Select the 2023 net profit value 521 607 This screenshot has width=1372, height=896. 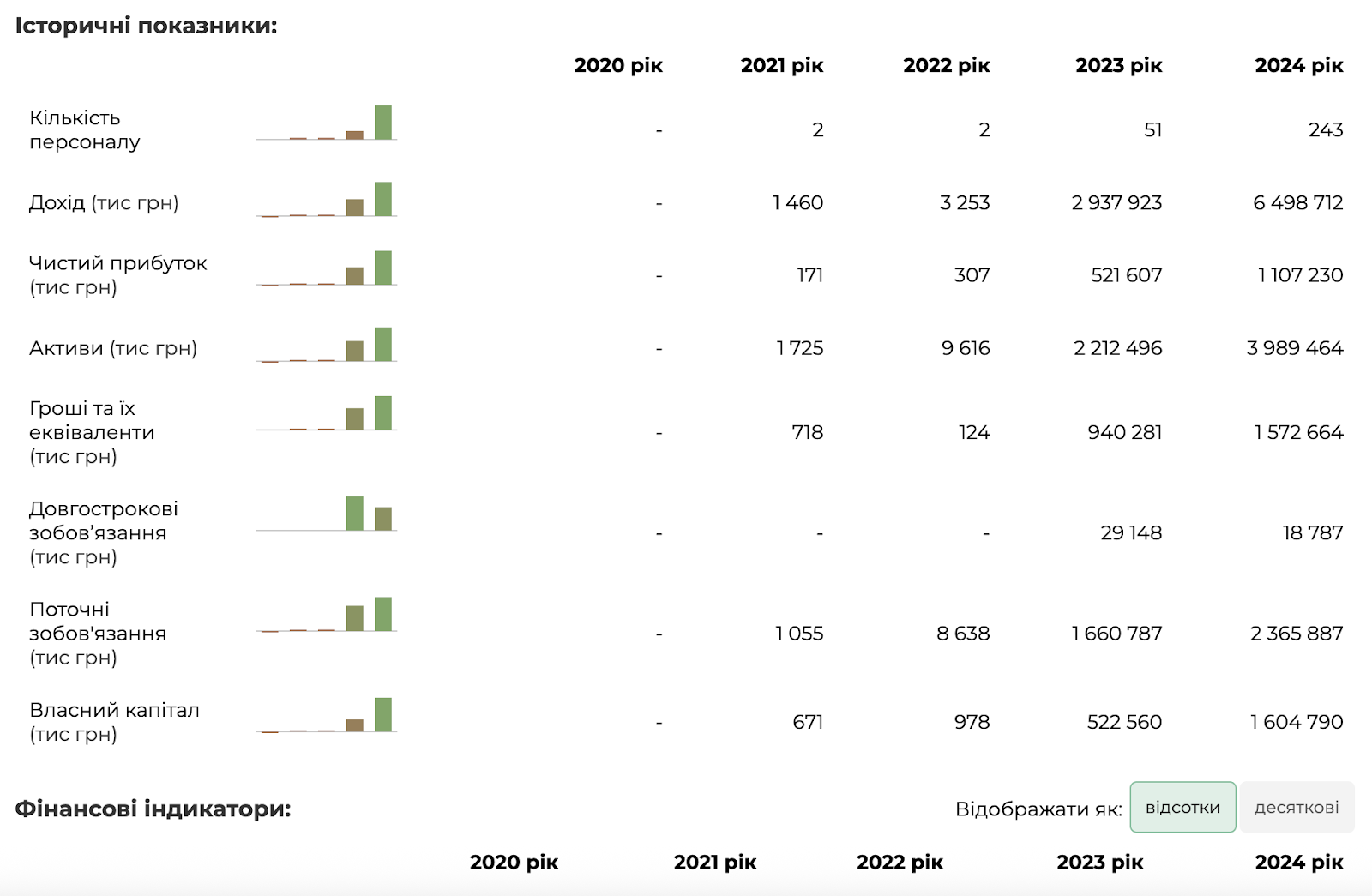coord(1126,275)
